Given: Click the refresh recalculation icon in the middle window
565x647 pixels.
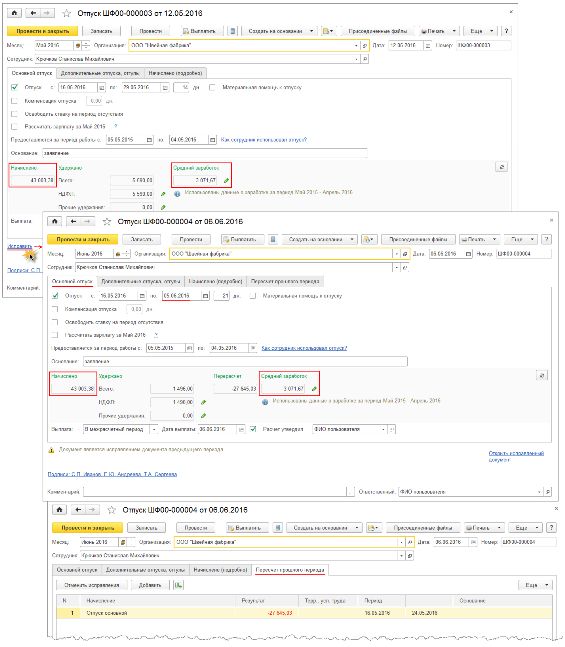Looking at the screenshot, I should pos(542,375).
